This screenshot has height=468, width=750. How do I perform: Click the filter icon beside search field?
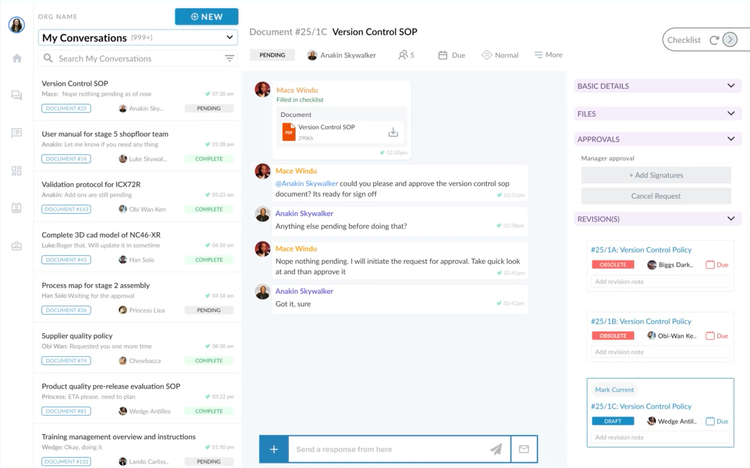230,58
